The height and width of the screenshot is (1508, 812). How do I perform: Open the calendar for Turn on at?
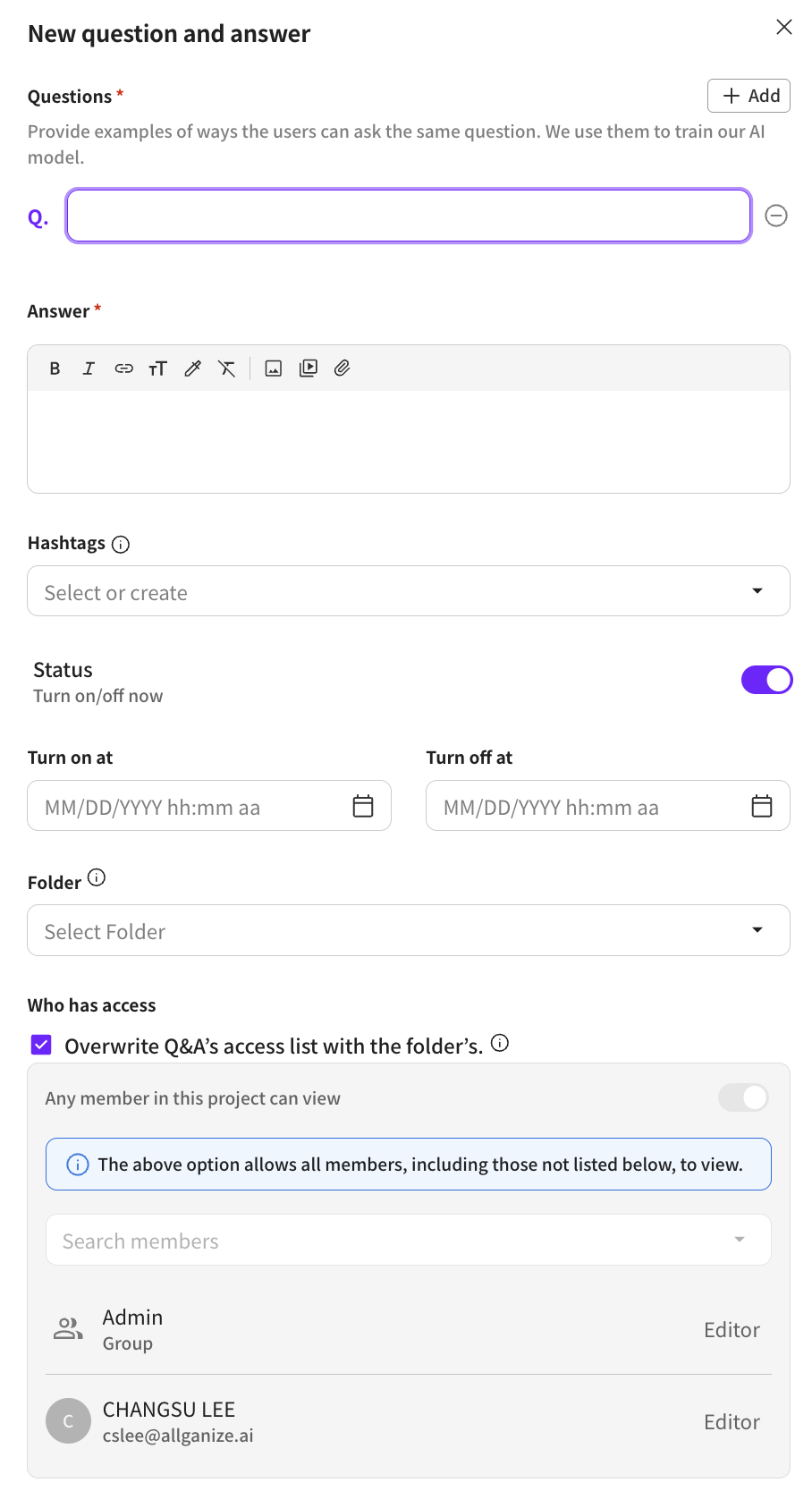point(363,806)
